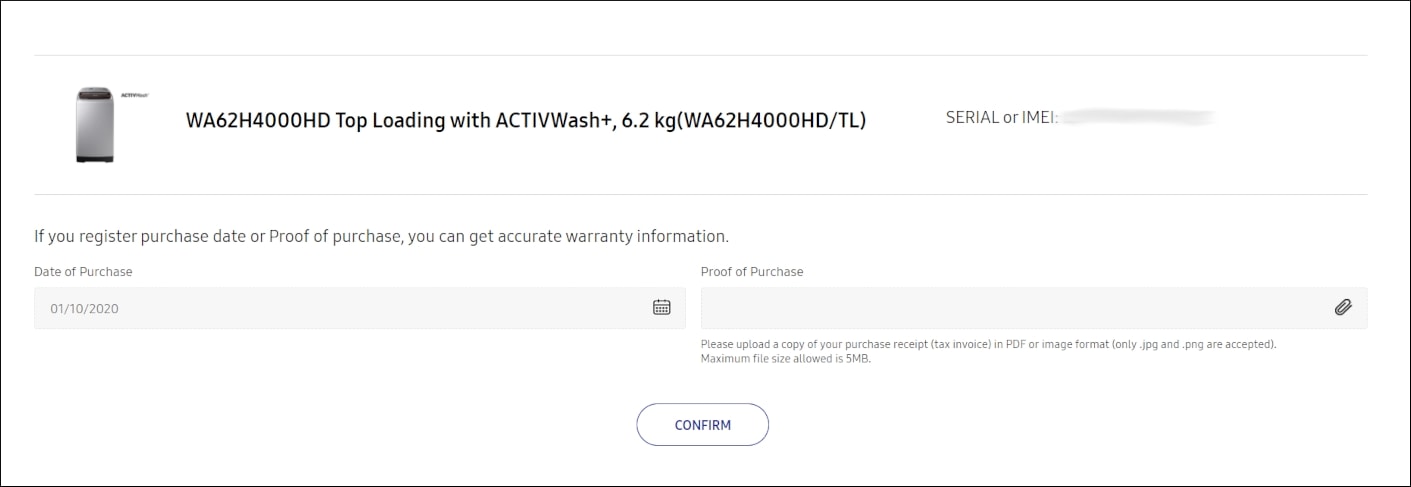The width and height of the screenshot is (1411, 487).
Task: Click the purchase receipt upload instructions text
Action: (x=989, y=344)
